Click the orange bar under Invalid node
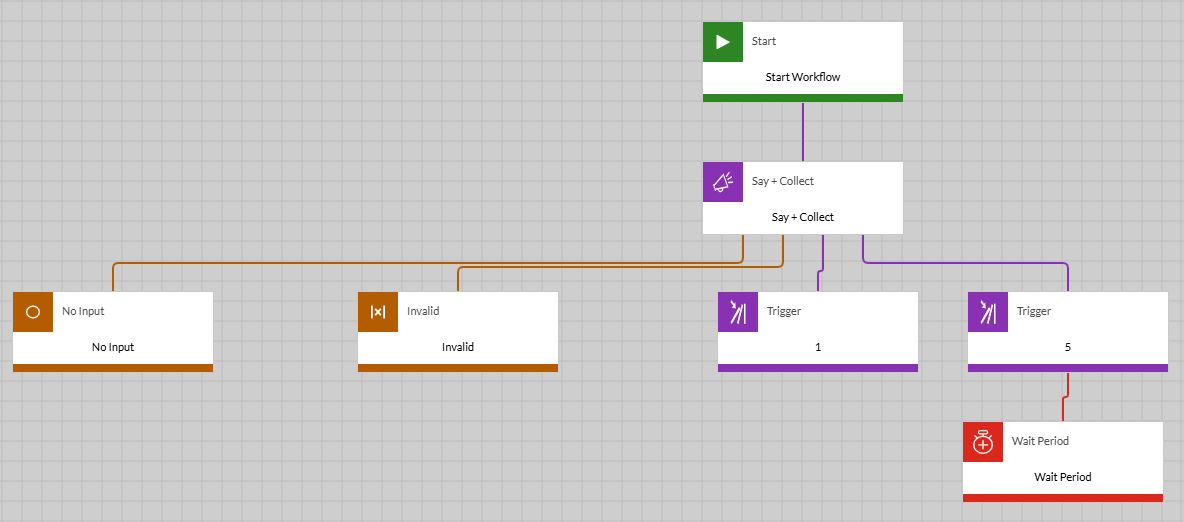The height and width of the screenshot is (522, 1184). (458, 368)
